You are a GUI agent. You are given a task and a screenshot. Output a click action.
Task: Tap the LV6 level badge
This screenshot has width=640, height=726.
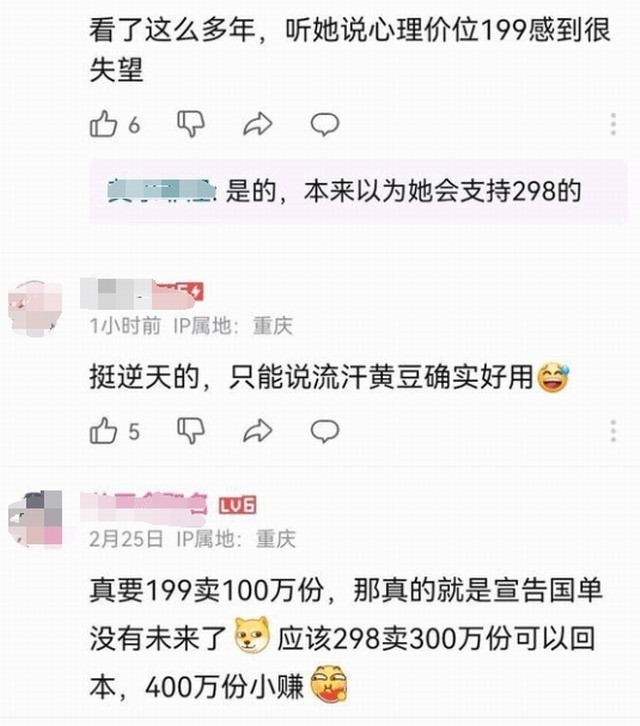(238, 506)
